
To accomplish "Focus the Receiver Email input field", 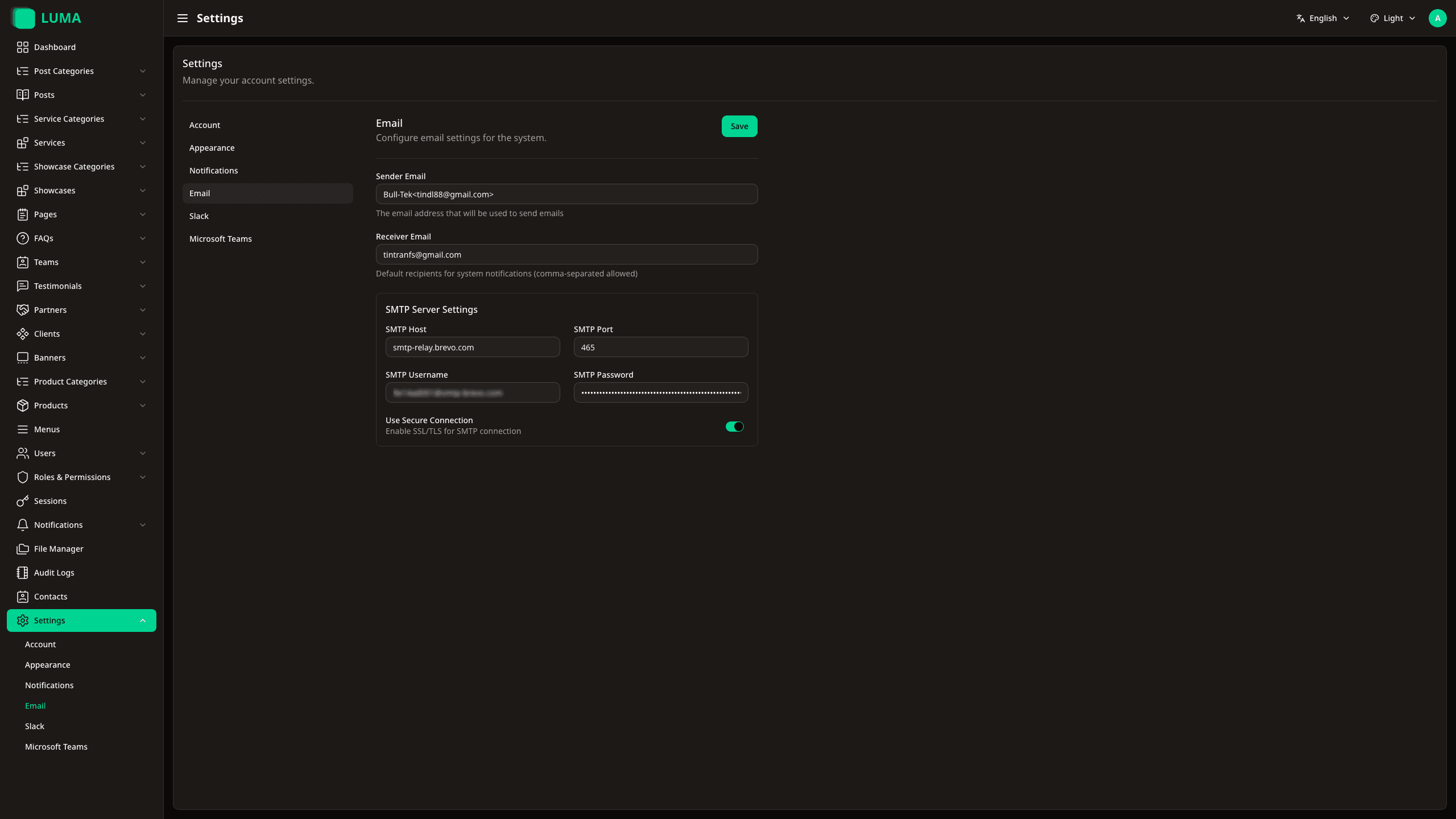I will [566, 254].
